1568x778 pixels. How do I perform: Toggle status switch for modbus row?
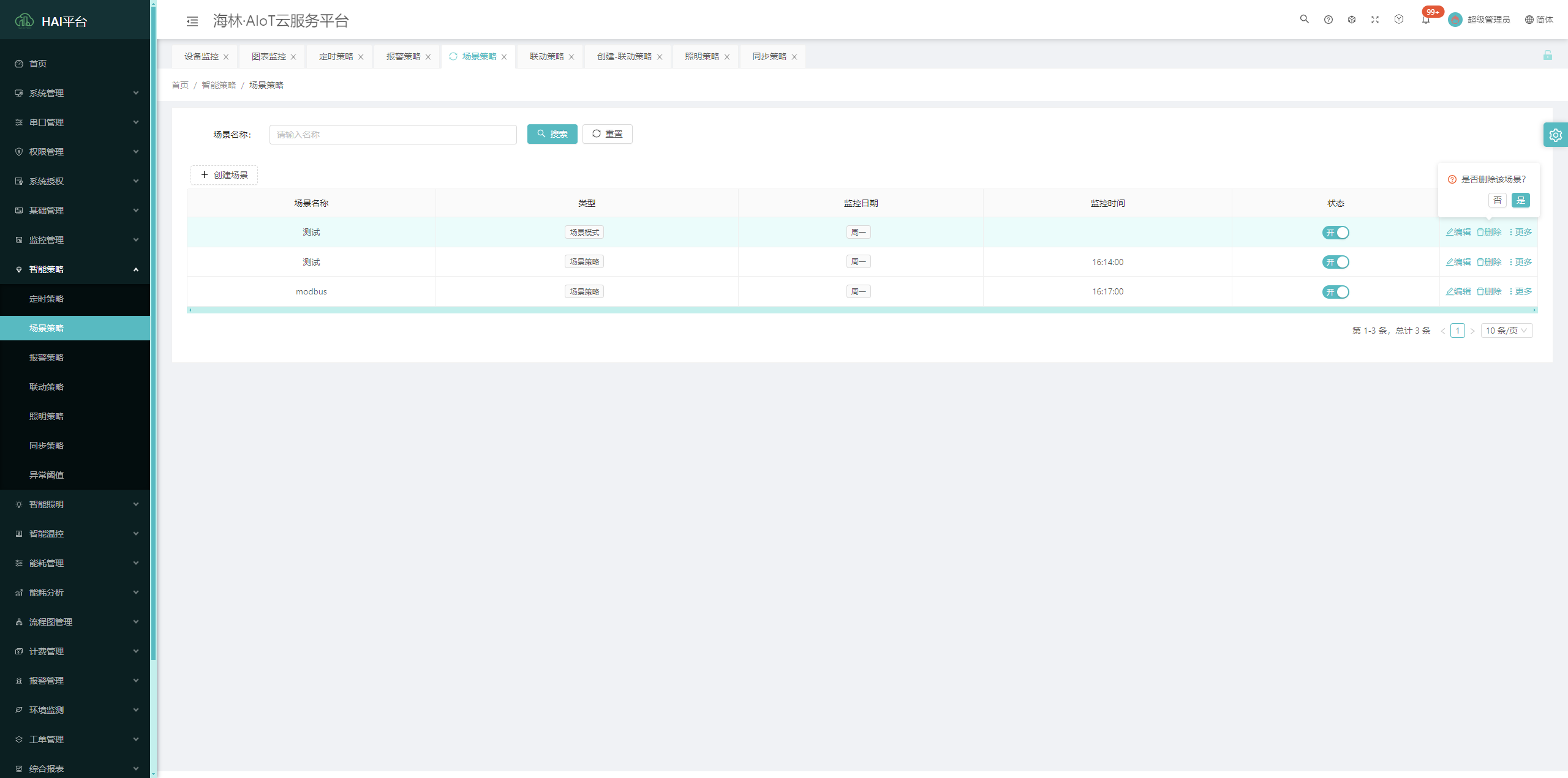[1335, 292]
